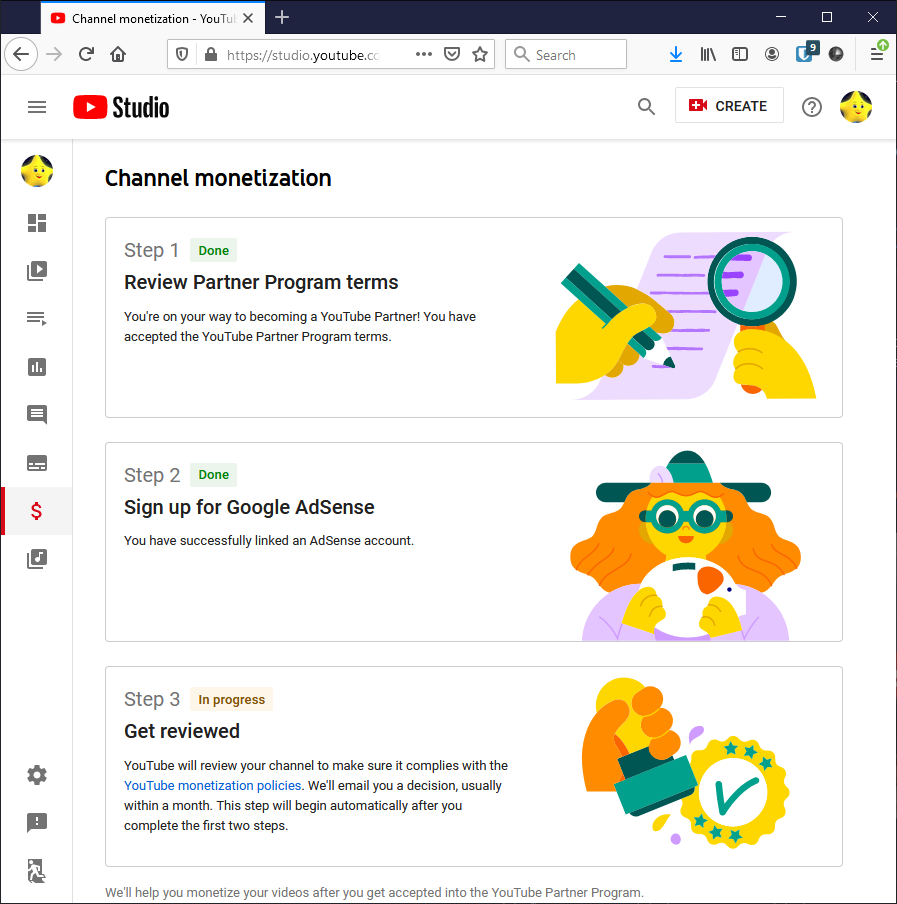Open the Help question mark icon
Image resolution: width=897 pixels, height=904 pixels.
[x=812, y=107]
